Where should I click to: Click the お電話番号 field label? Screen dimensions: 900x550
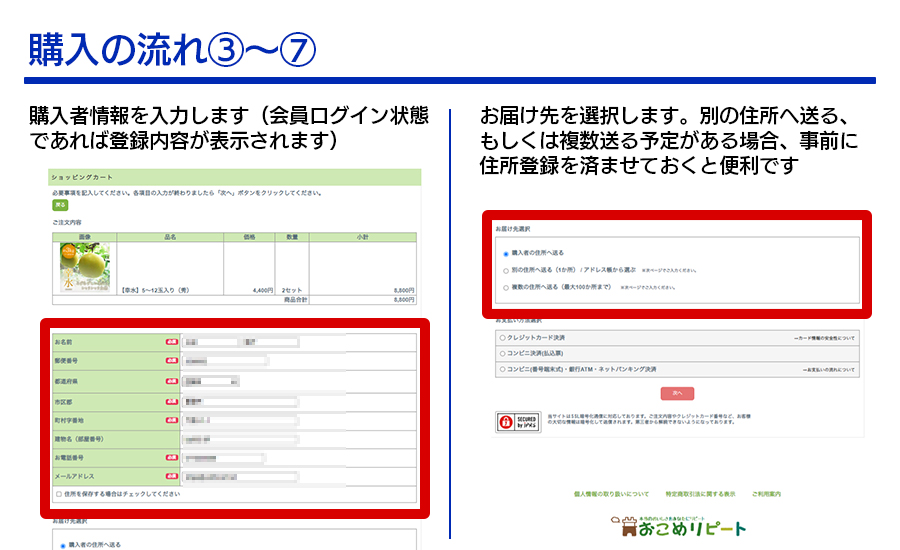(x=69, y=458)
